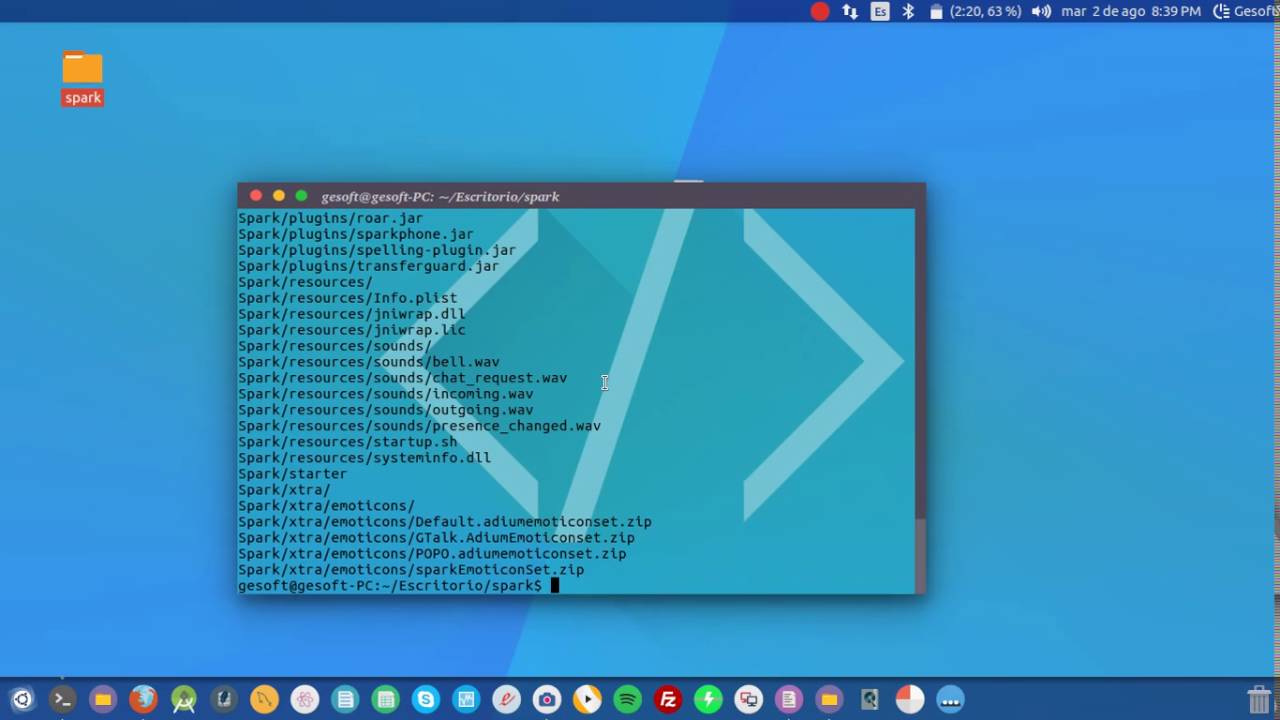Click the line Spark/xtra/emoticons/sparkEmoticonSet.zip

[x=411, y=570]
